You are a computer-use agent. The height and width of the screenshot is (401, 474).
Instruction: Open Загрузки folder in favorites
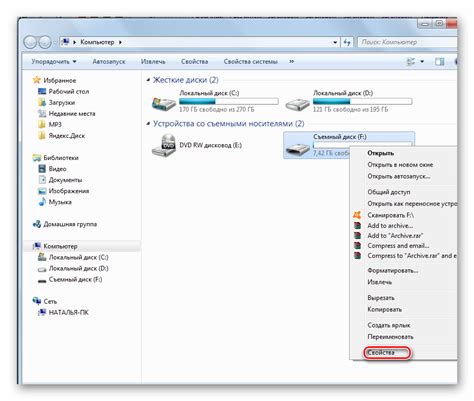[x=56, y=102]
